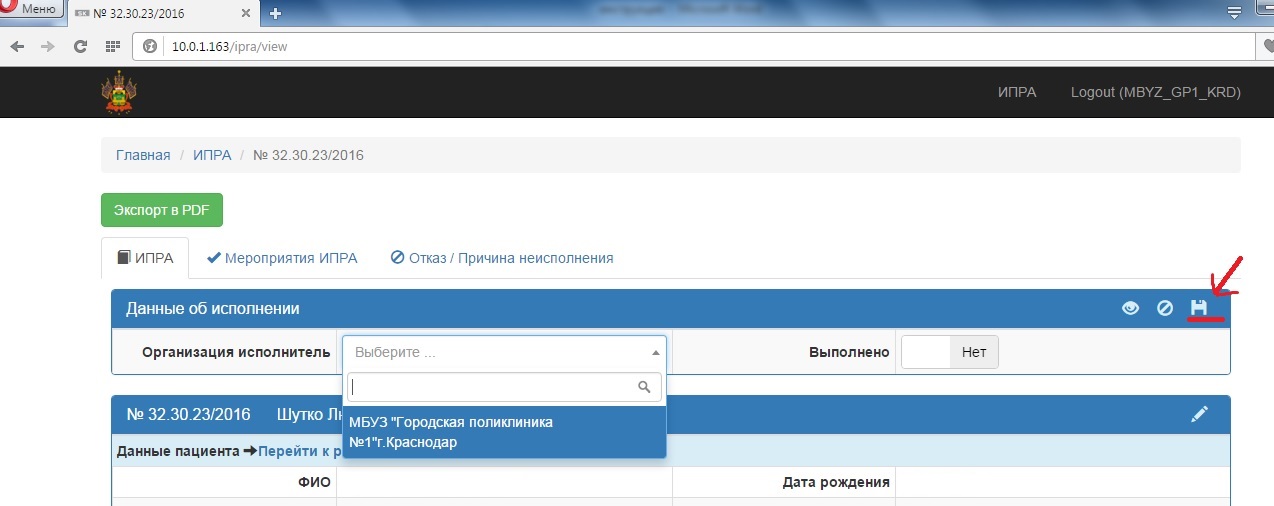The height and width of the screenshot is (506, 1274).
Task: Collapse the Организация исполнитель dropdown
Action: point(505,352)
